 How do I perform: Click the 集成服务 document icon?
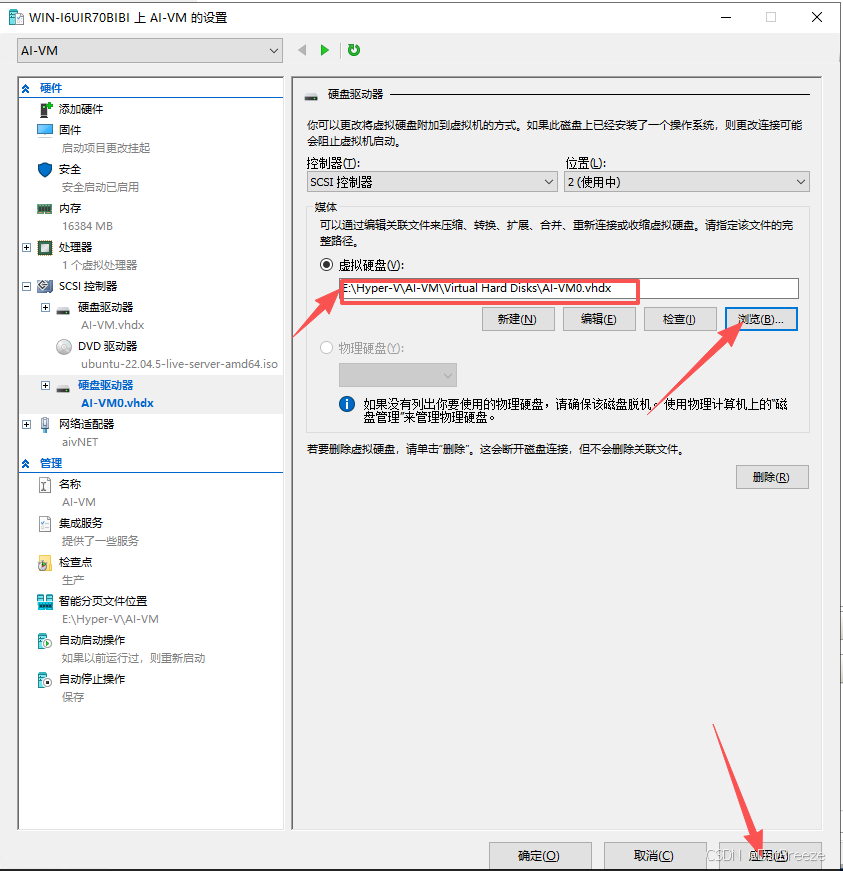pos(45,524)
